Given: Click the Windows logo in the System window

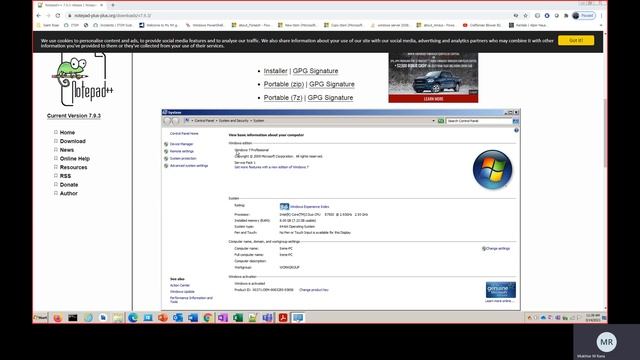Looking at the screenshot, I should coord(492,169).
